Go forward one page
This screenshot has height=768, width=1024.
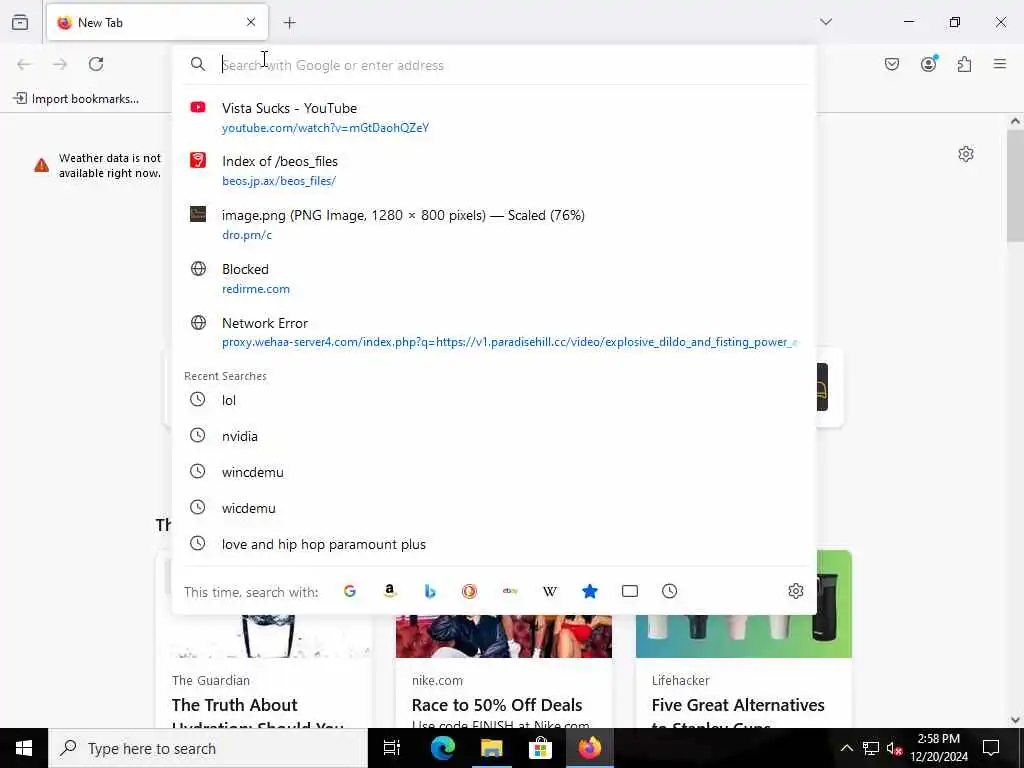pos(60,64)
